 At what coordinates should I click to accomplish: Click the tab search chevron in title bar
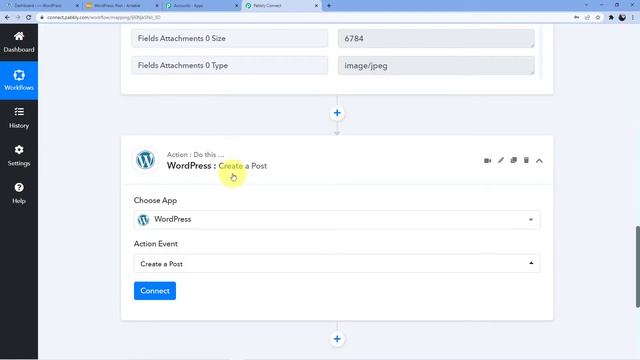point(586,5)
